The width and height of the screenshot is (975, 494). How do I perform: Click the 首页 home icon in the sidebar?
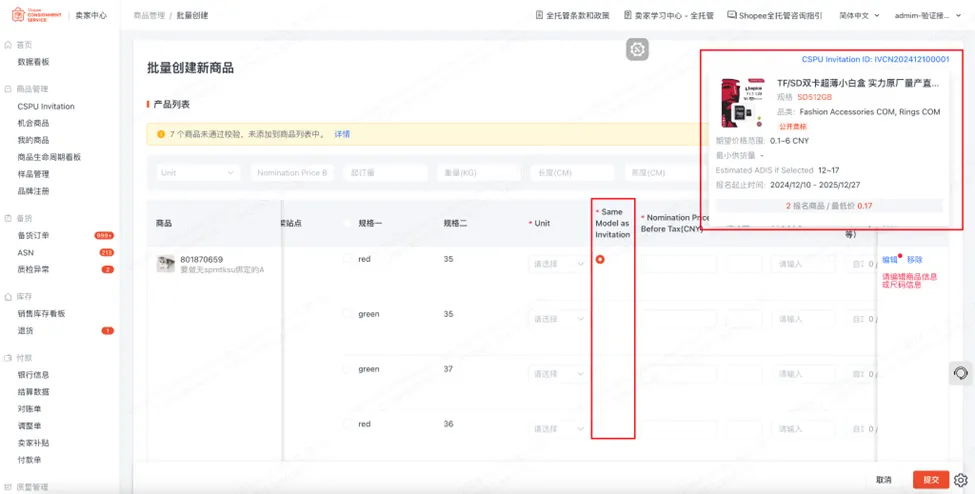click(9, 45)
